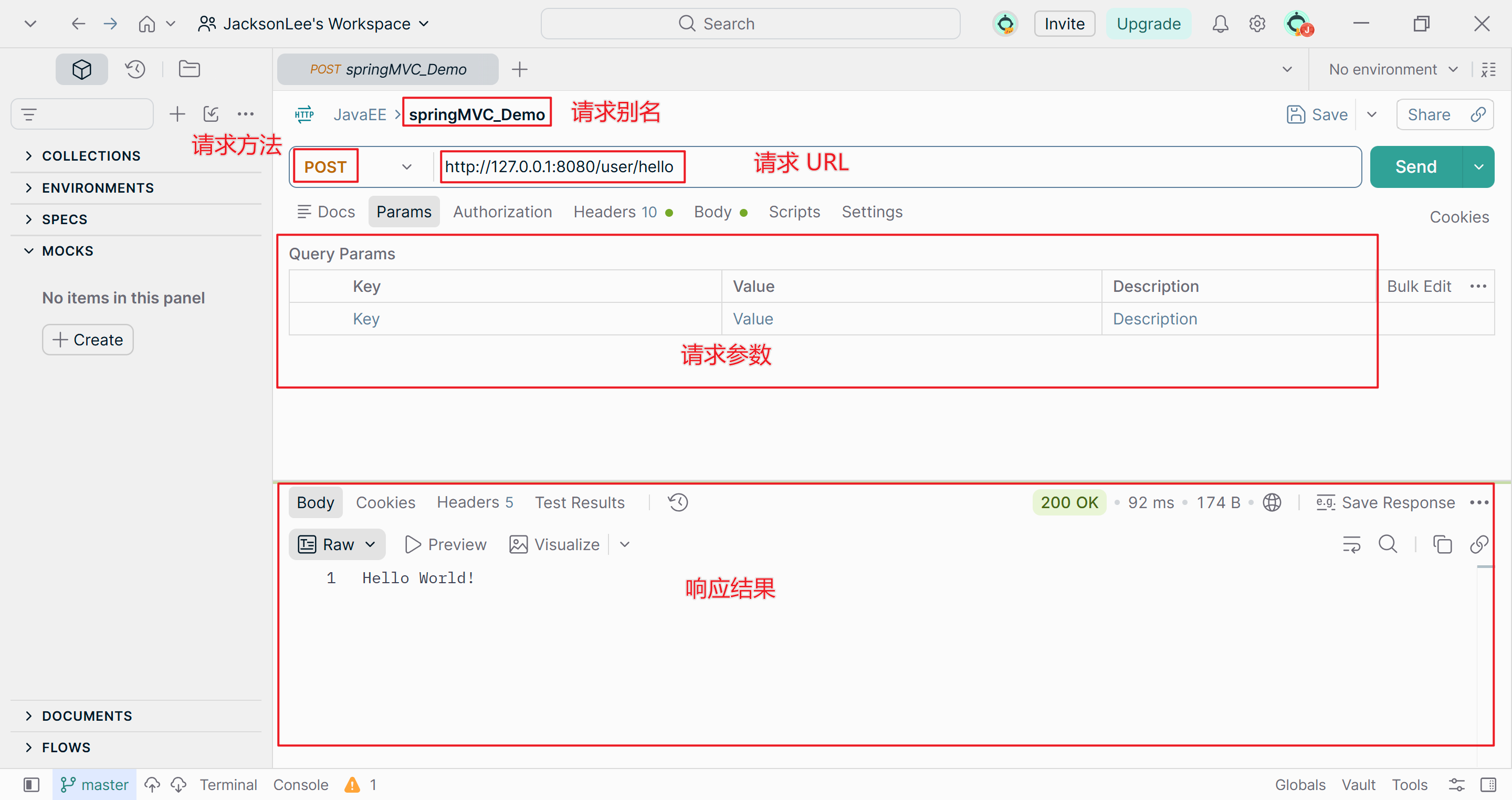The width and height of the screenshot is (1512, 800).
Task: Open the response Cookies tab
Action: pos(386,502)
